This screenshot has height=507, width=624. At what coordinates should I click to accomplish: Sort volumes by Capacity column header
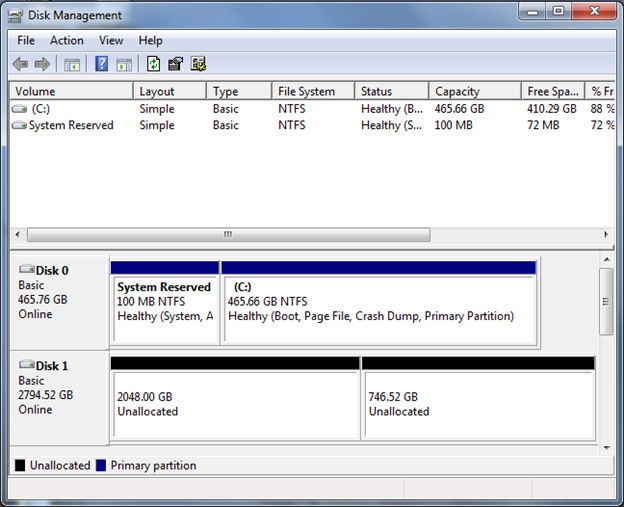click(x=474, y=91)
